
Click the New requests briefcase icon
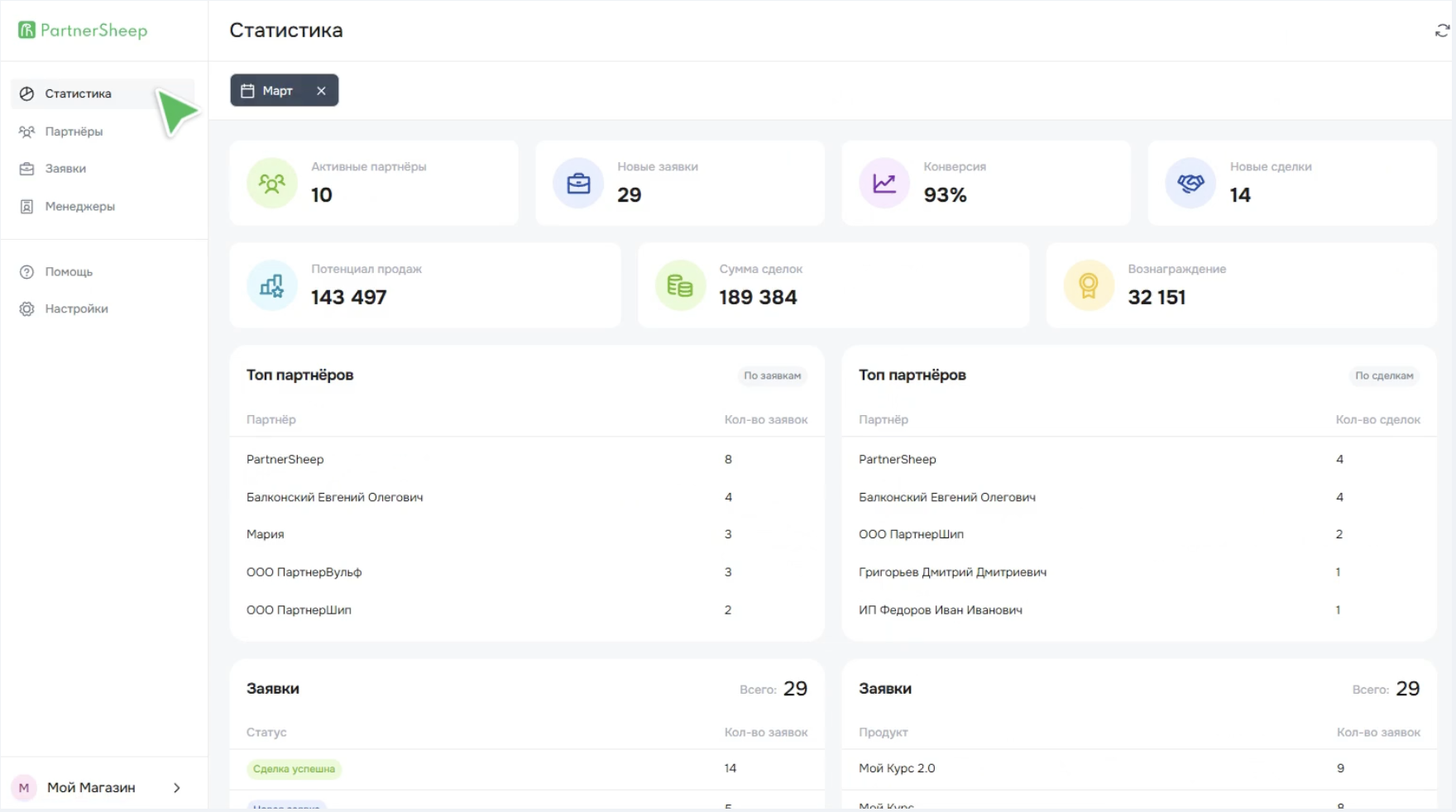click(x=578, y=183)
